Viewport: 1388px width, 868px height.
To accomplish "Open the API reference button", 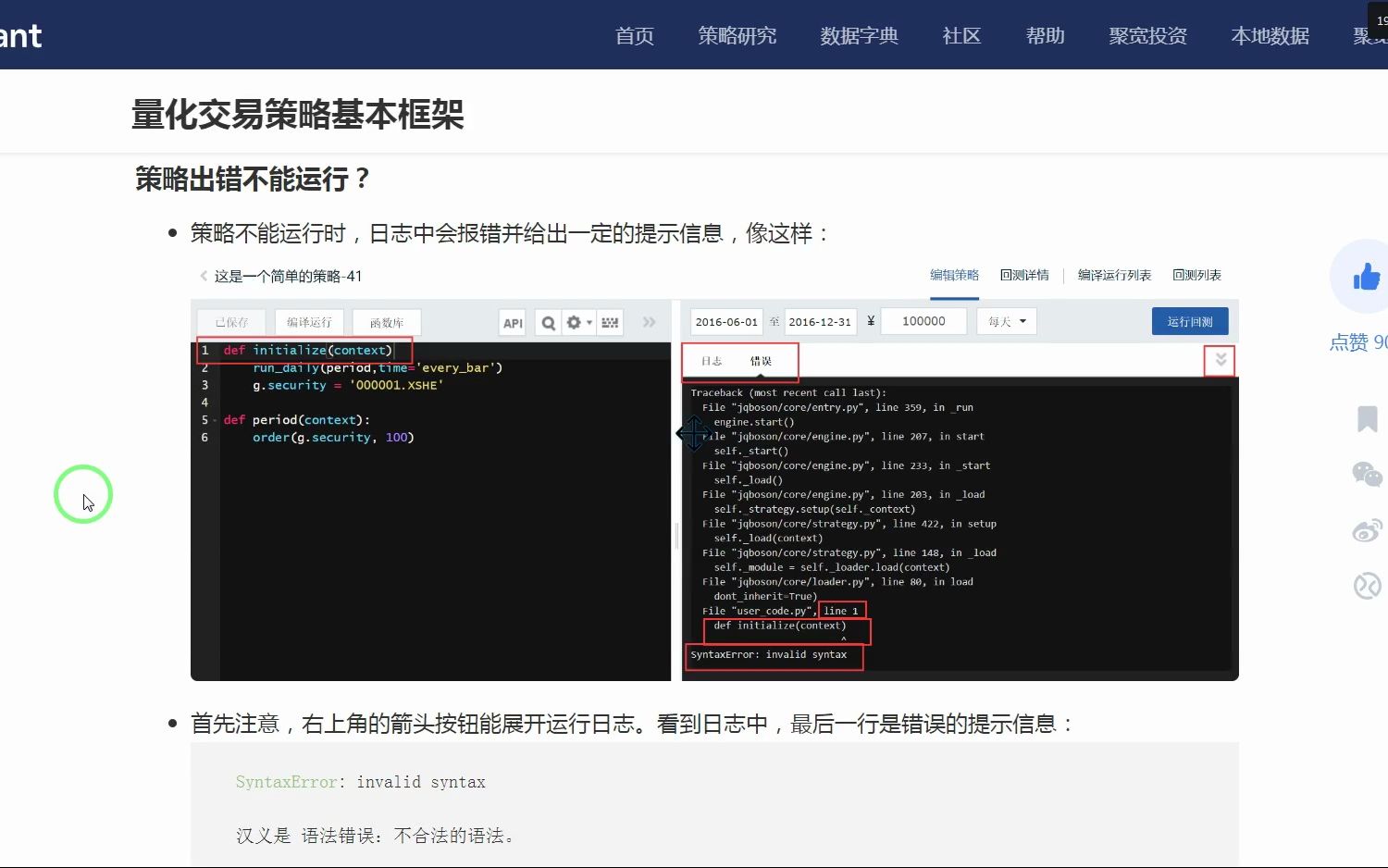I will 513,323.
